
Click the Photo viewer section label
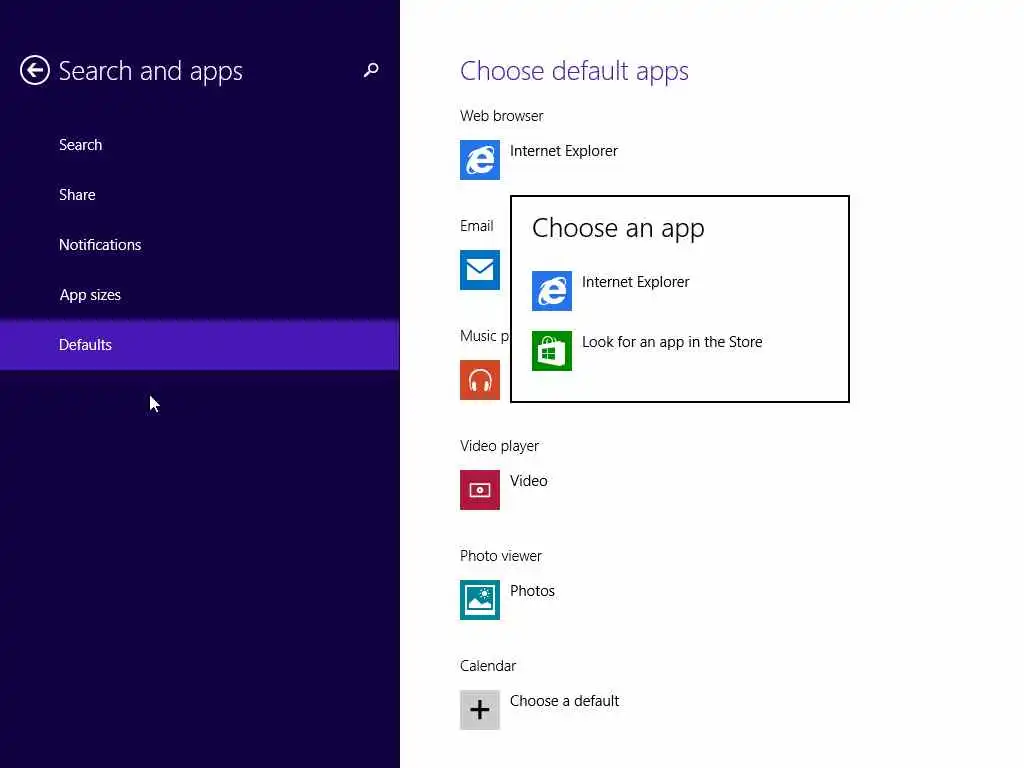click(501, 556)
